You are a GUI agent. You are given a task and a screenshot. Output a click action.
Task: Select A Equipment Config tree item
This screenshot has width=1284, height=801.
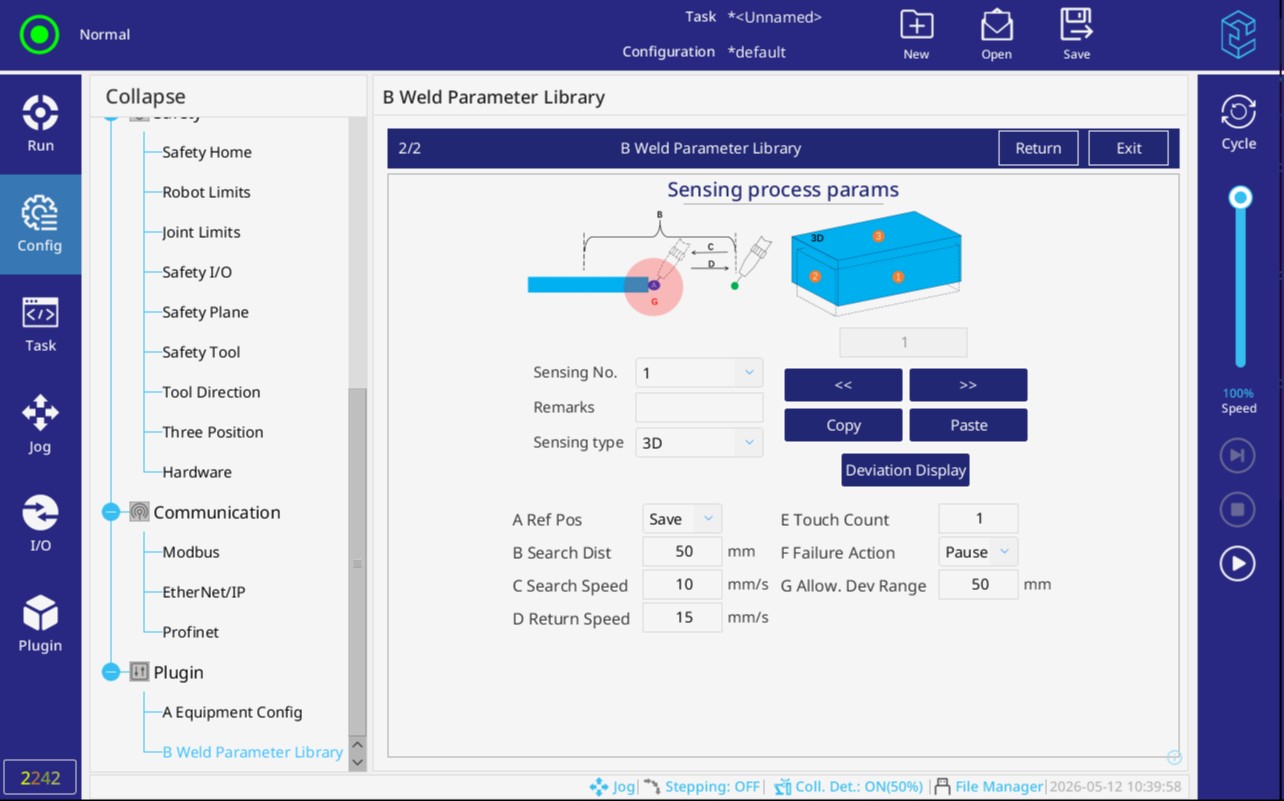pyautogui.click(x=232, y=712)
